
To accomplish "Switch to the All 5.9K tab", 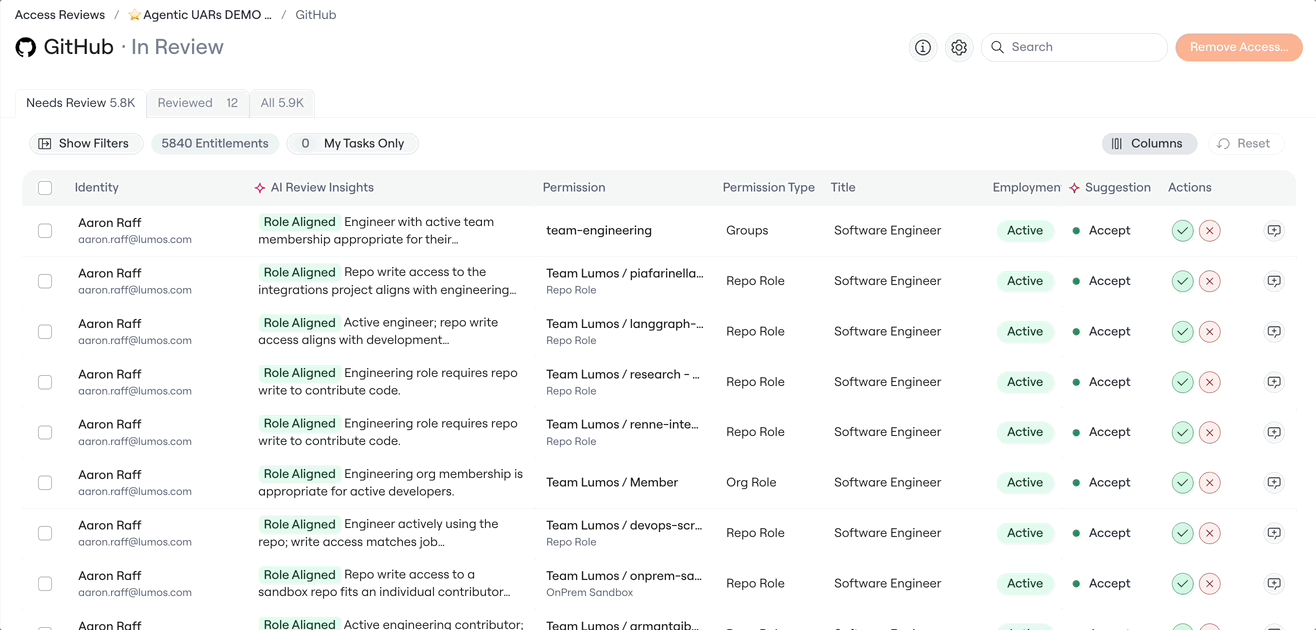I will coord(282,103).
